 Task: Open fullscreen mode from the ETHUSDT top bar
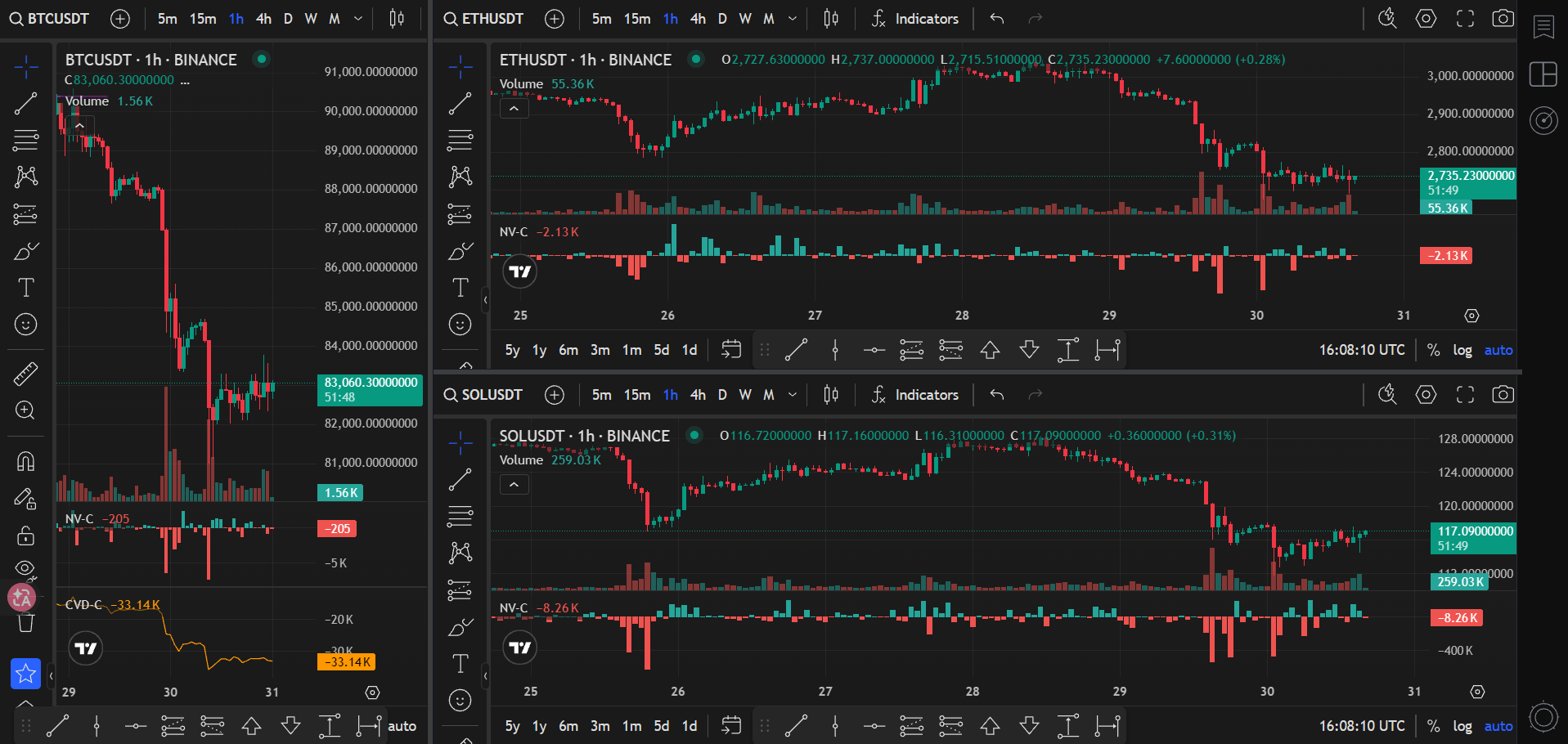pos(1465,19)
